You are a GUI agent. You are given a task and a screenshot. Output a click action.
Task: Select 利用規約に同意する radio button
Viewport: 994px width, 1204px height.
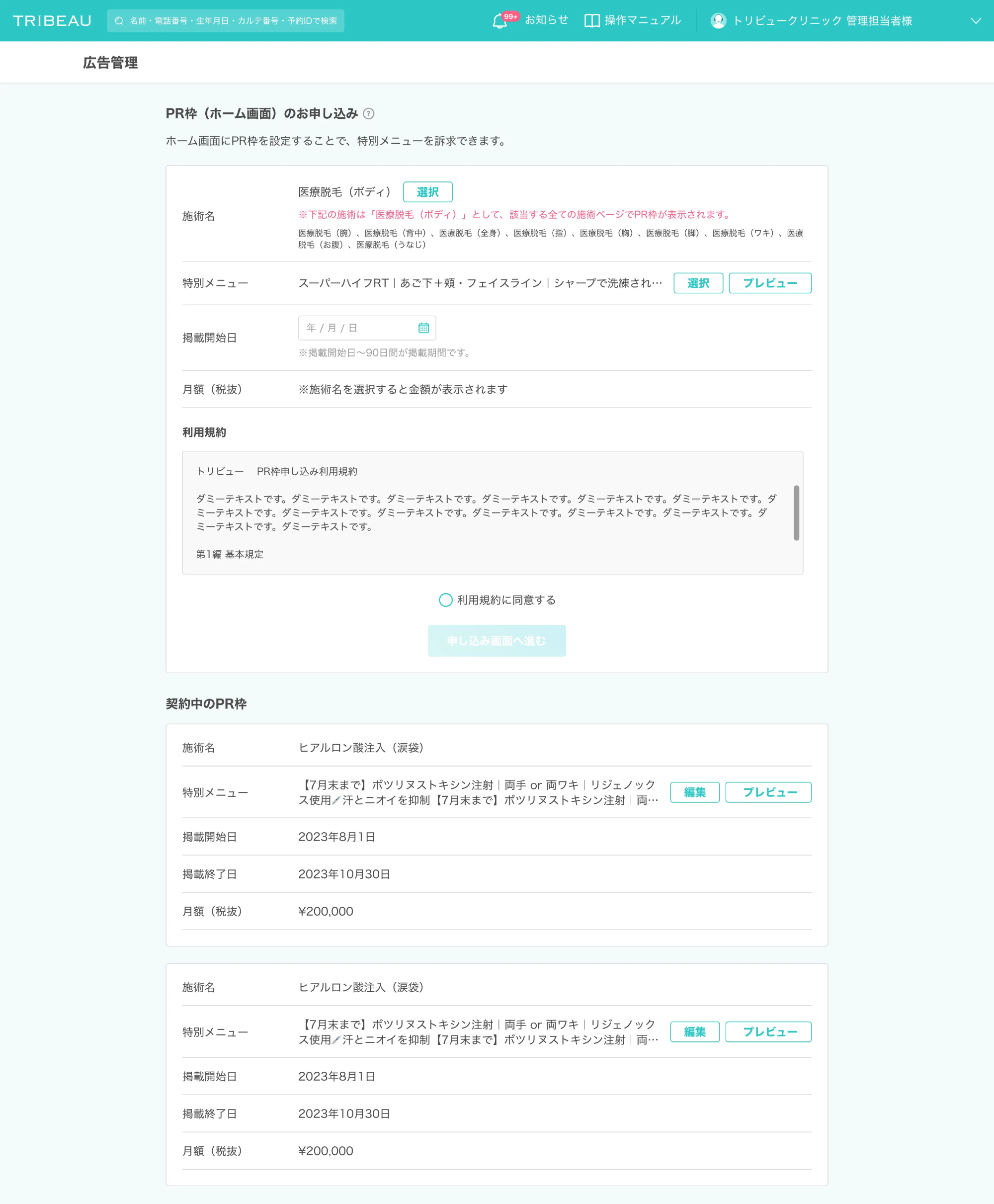tap(445, 600)
